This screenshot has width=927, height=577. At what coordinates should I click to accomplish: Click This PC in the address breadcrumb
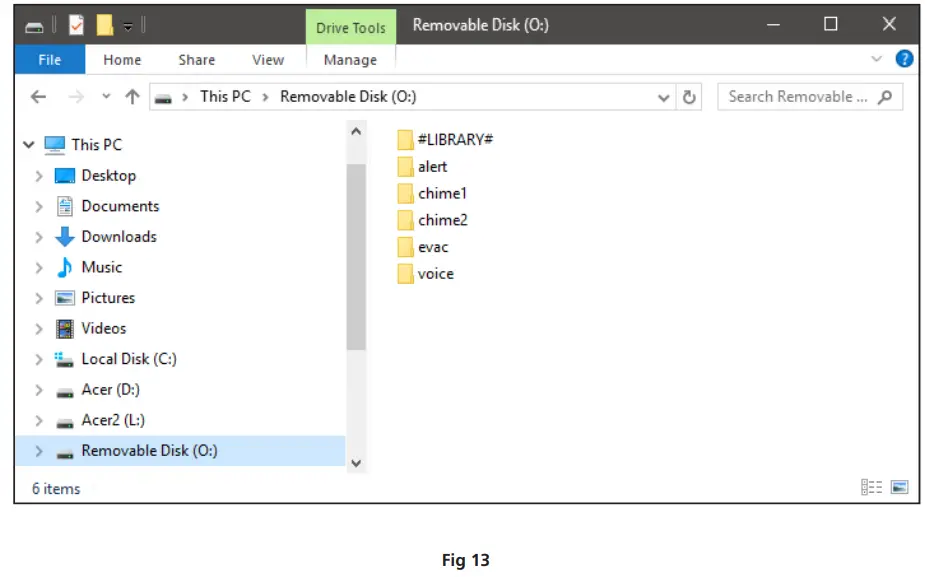225,96
